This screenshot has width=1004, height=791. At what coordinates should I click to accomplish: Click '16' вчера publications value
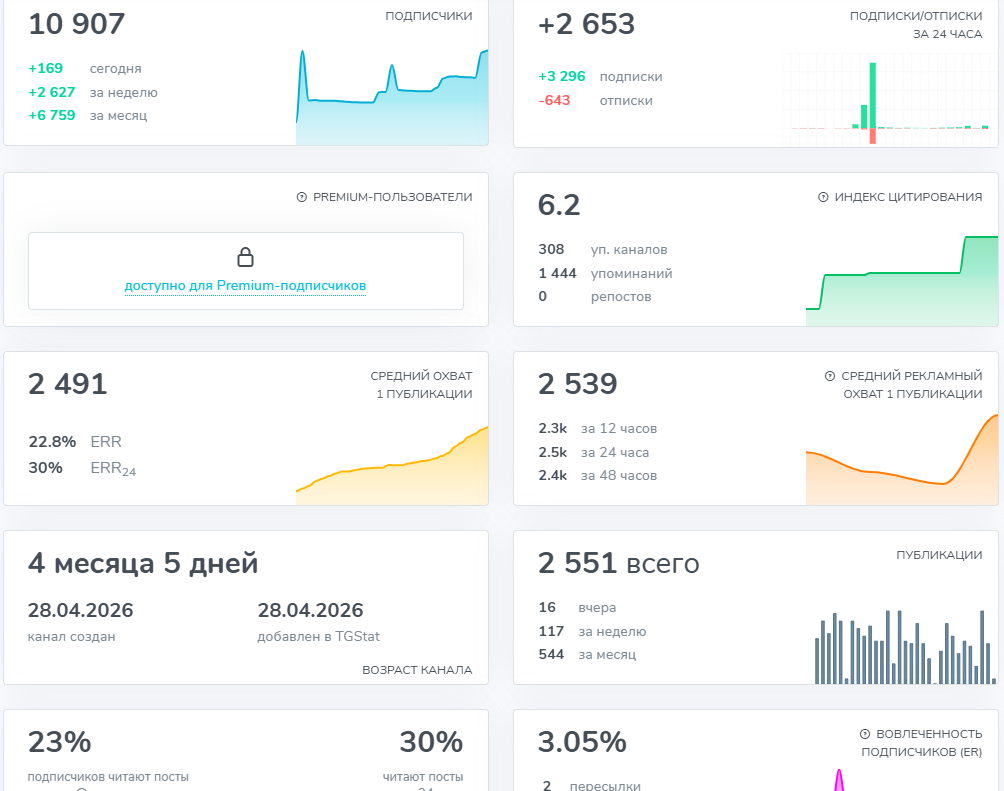point(547,607)
